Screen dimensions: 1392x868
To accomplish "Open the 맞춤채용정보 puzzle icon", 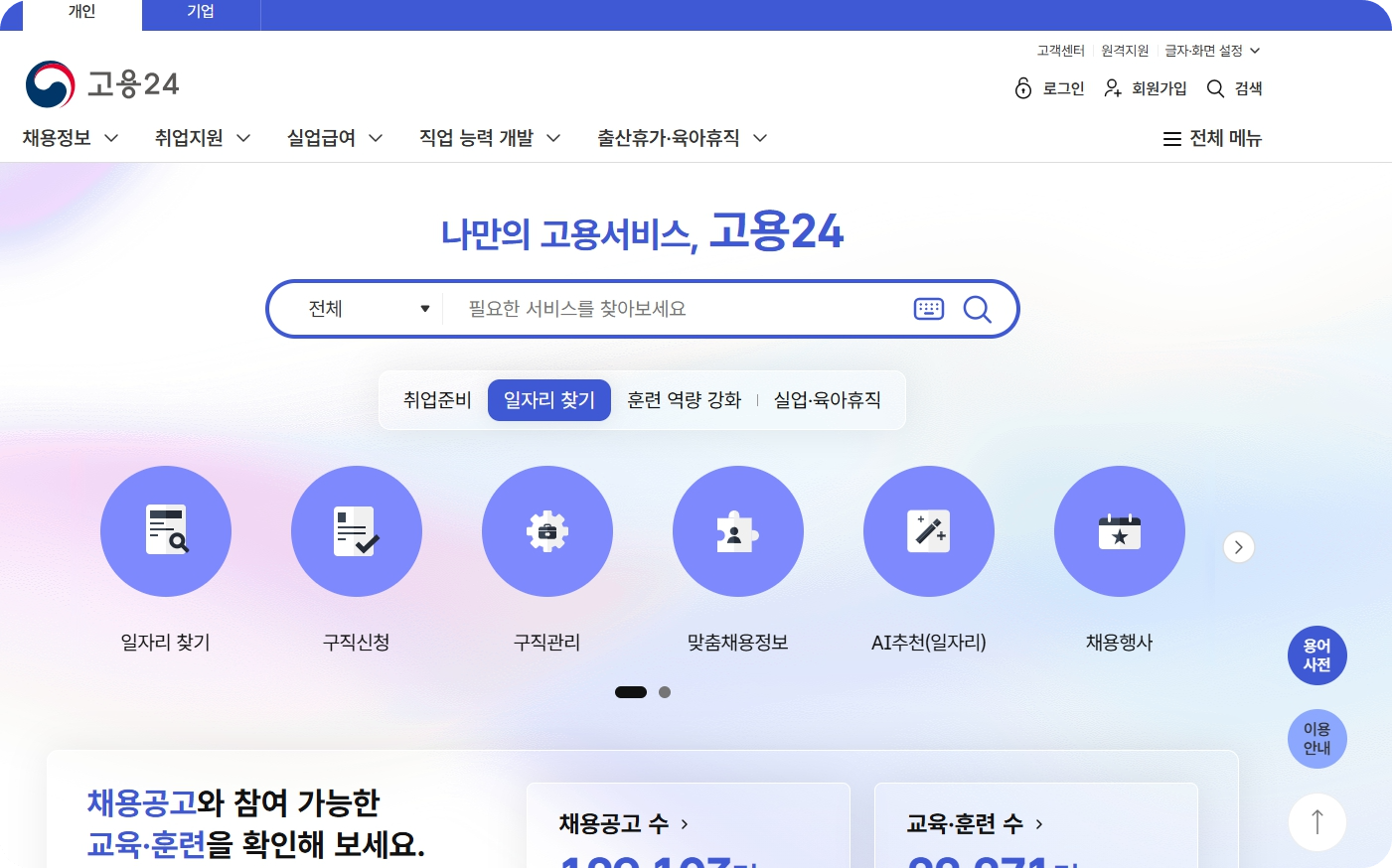I will point(738,531).
